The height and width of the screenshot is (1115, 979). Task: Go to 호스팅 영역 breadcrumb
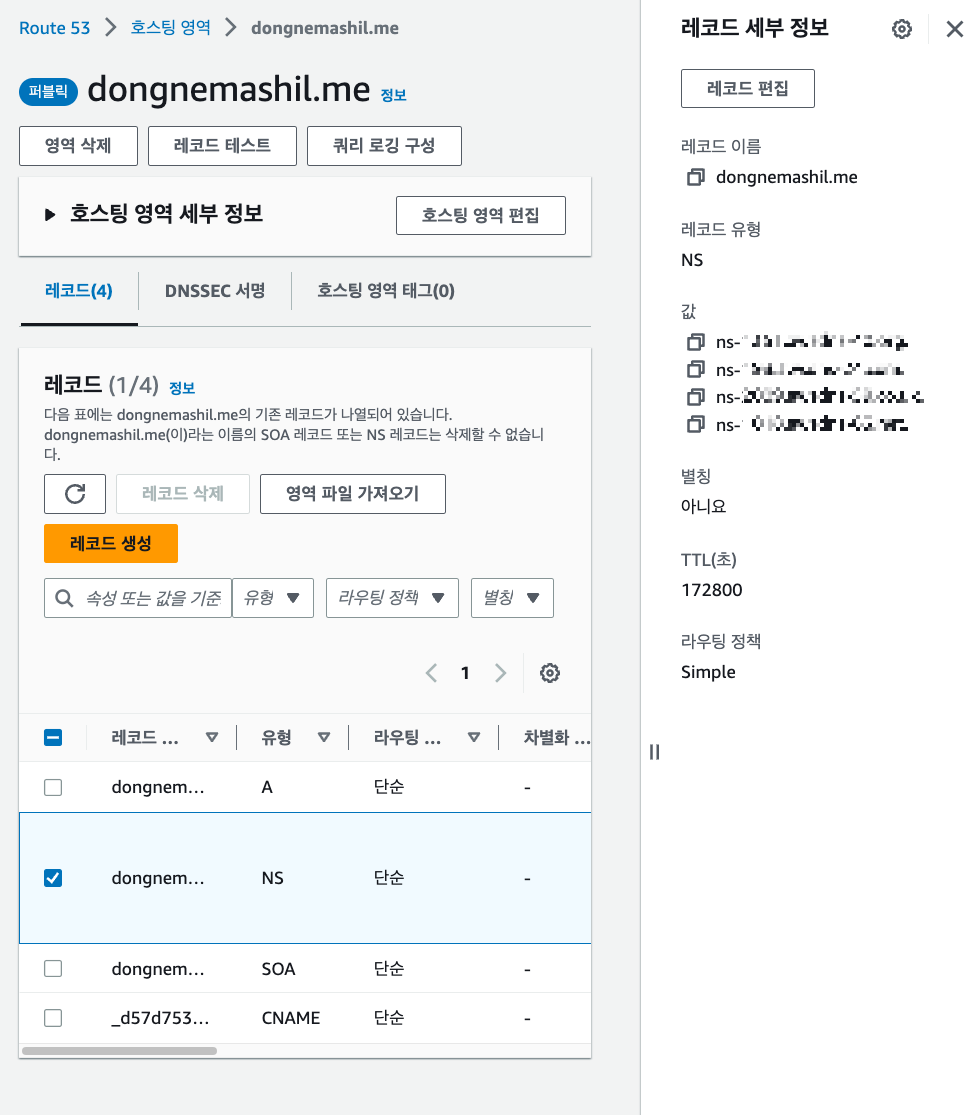tap(171, 28)
